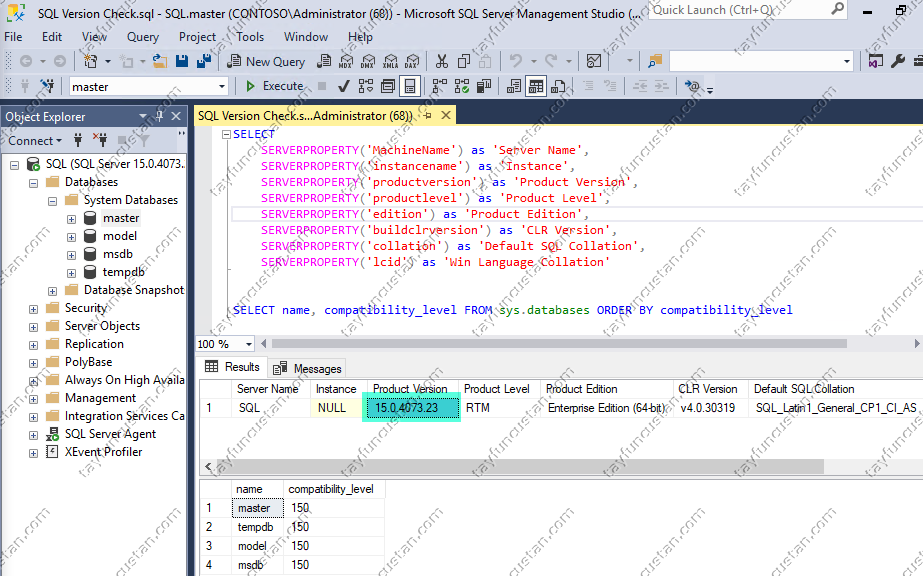This screenshot has width=923, height=576.
Task: Click Specify Values for Template Parameters icon
Action: 692,86
